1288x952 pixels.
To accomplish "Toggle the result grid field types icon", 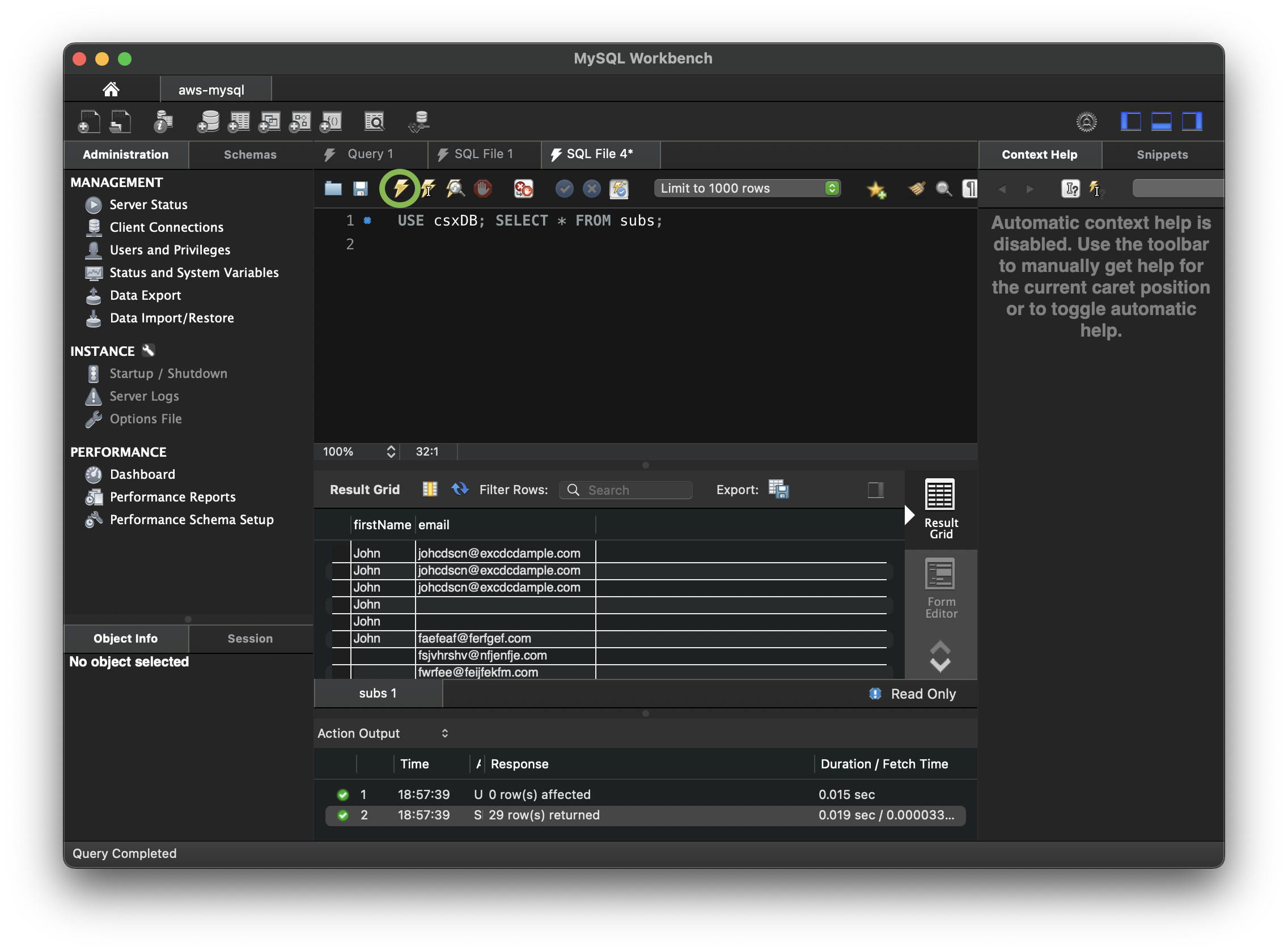I will click(x=430, y=489).
